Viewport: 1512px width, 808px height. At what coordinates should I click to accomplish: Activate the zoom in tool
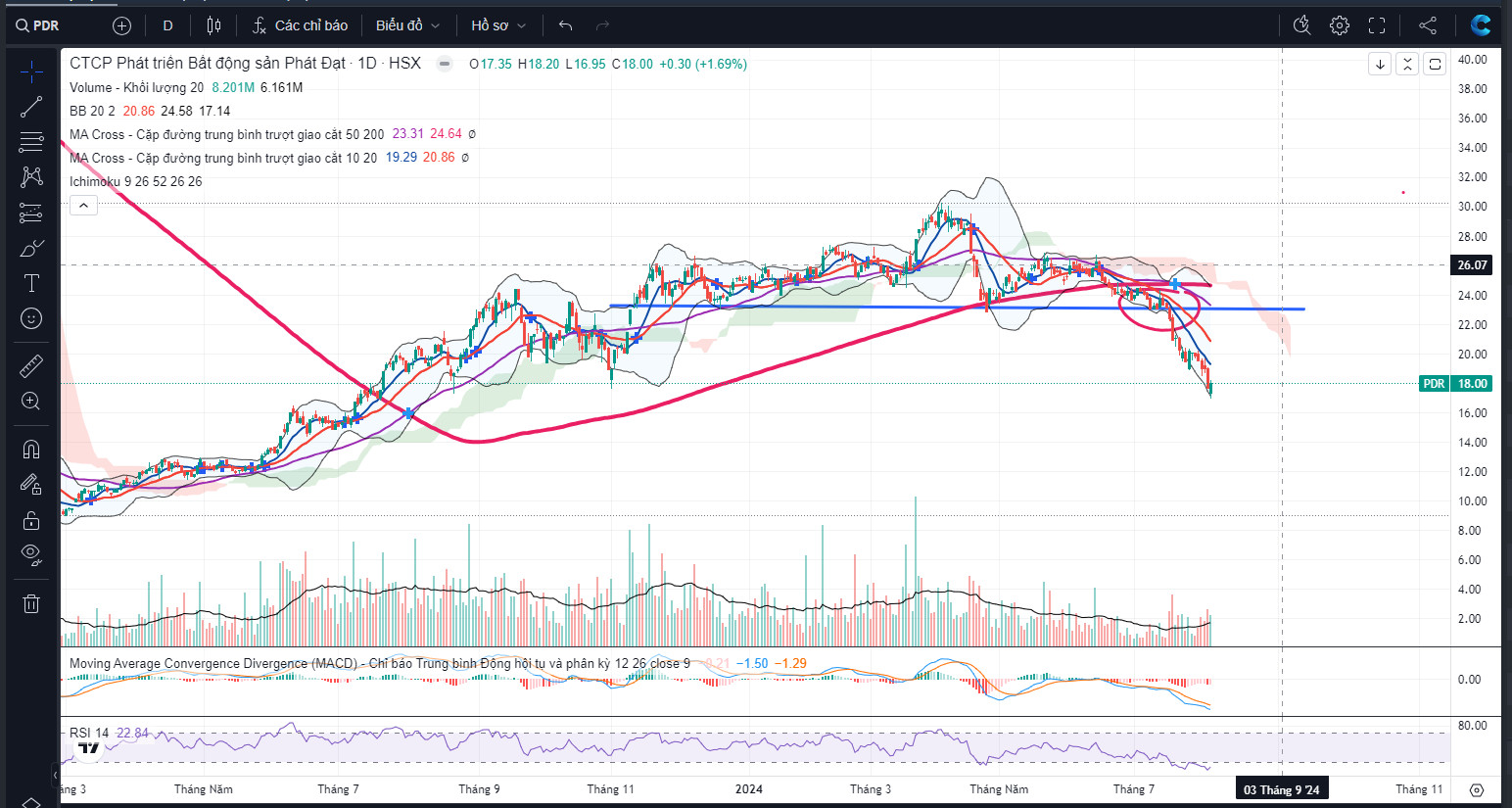coord(31,402)
